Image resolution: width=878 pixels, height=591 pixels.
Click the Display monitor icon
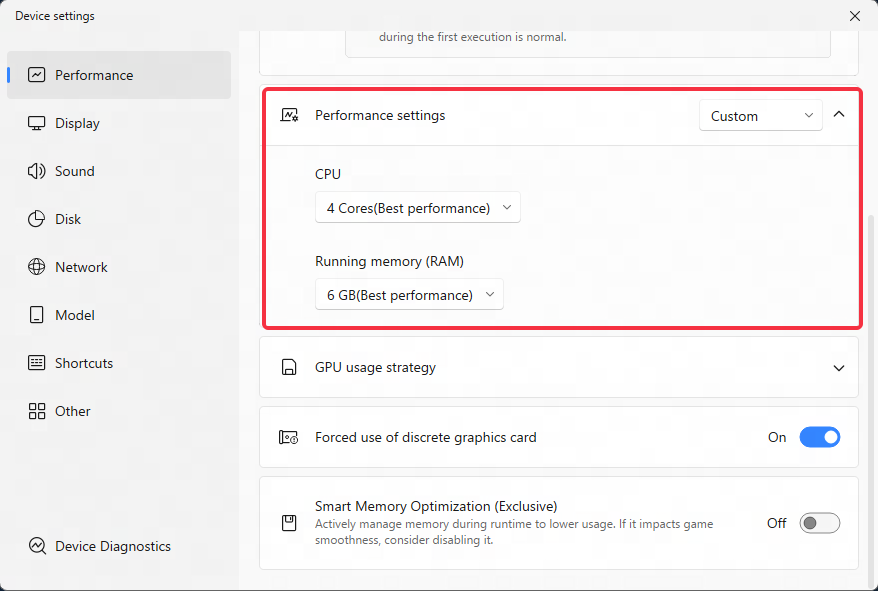(36, 123)
